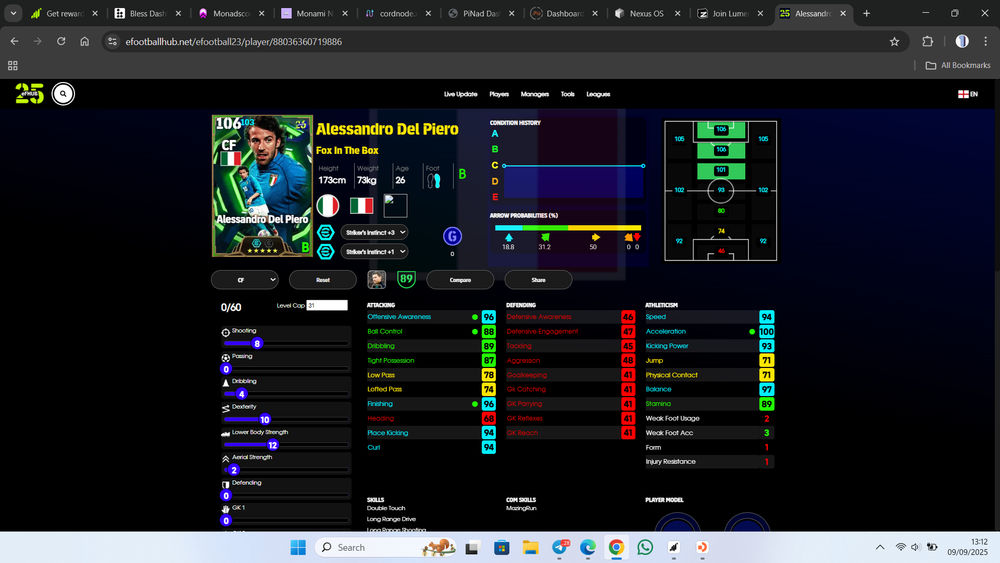This screenshot has width=1000, height=563.
Task: Click the Level Cap input field
Action: coord(327,305)
